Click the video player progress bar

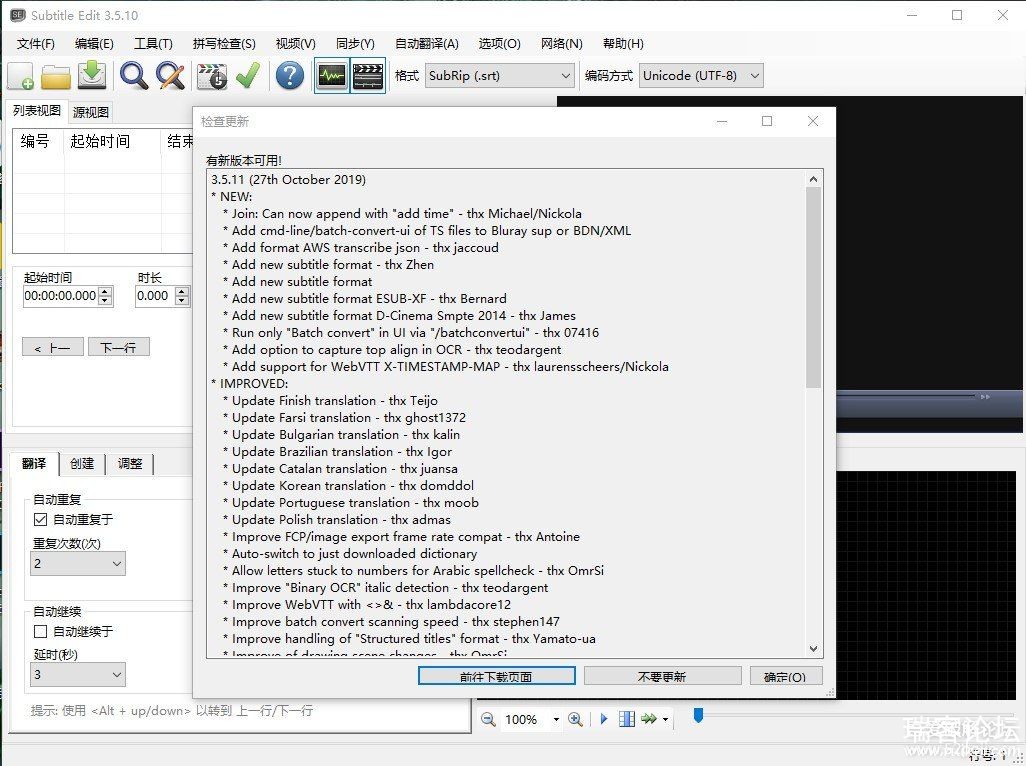(x=904, y=396)
